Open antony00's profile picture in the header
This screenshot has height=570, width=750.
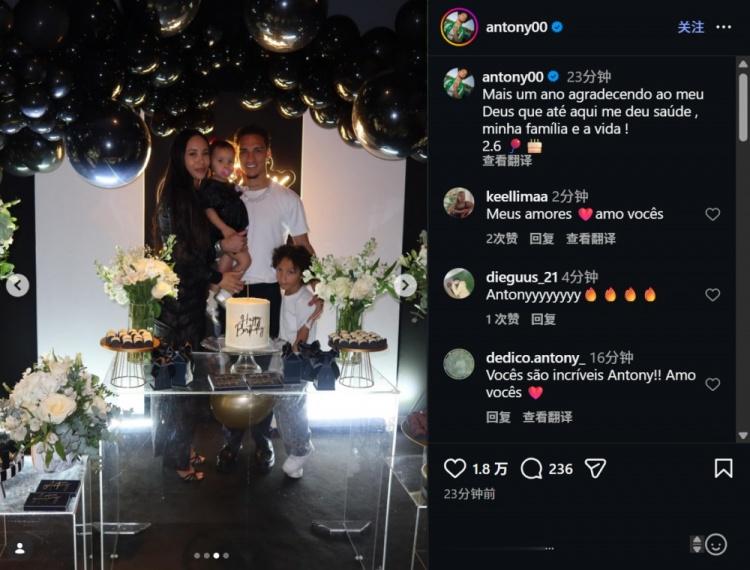click(x=459, y=27)
